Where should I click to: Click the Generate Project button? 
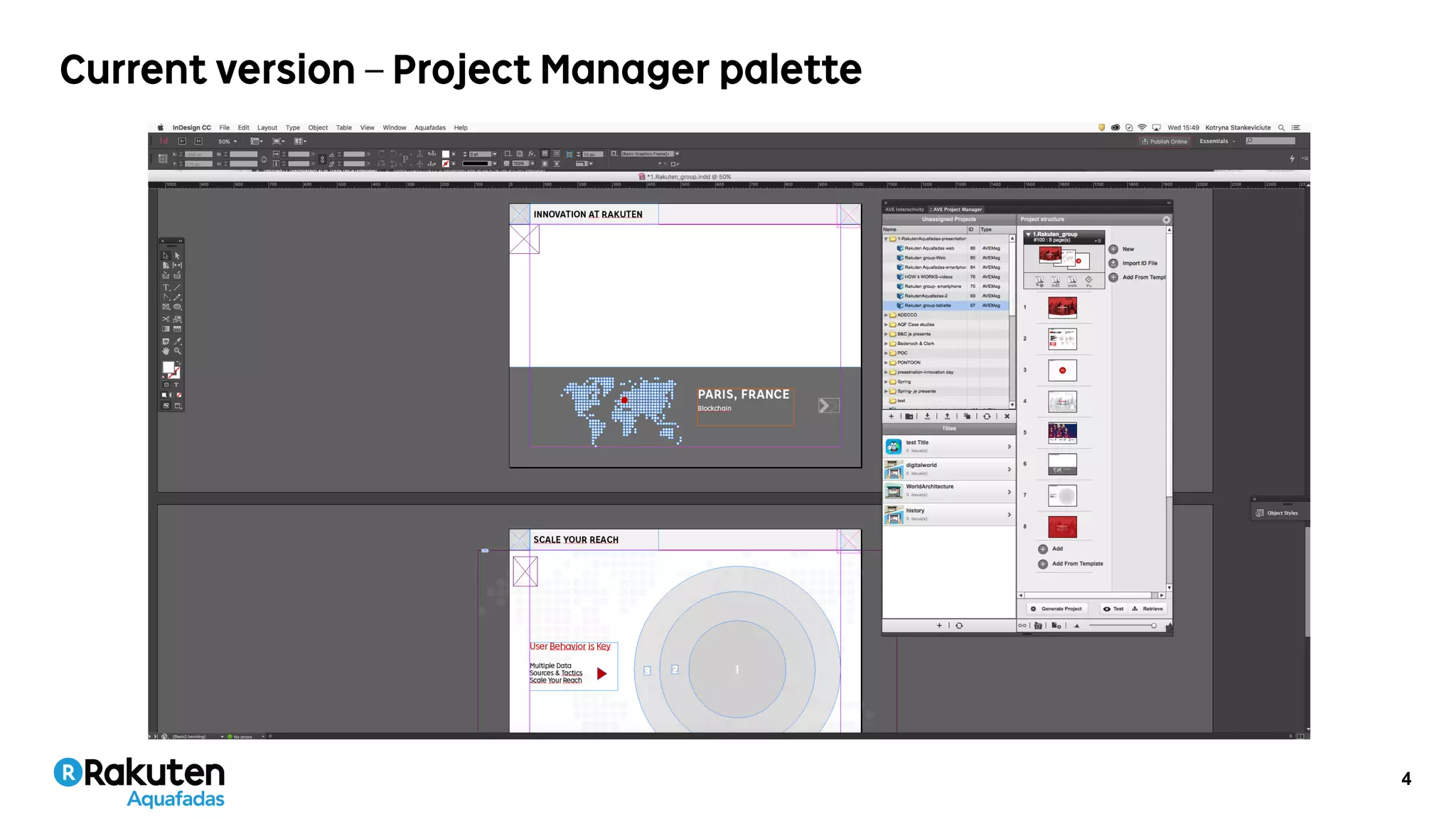click(1057, 609)
